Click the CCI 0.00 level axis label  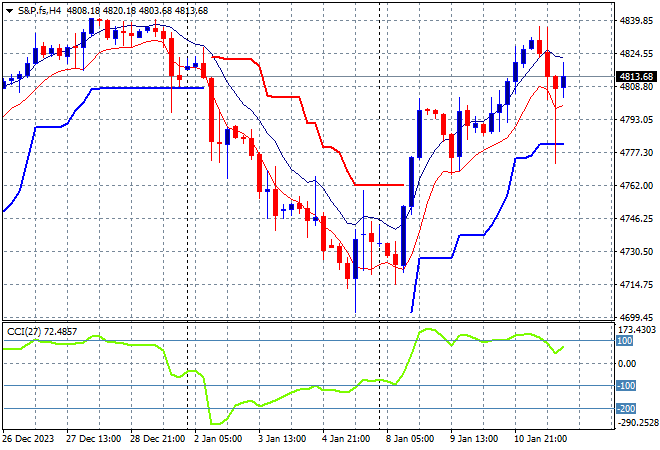pos(627,363)
